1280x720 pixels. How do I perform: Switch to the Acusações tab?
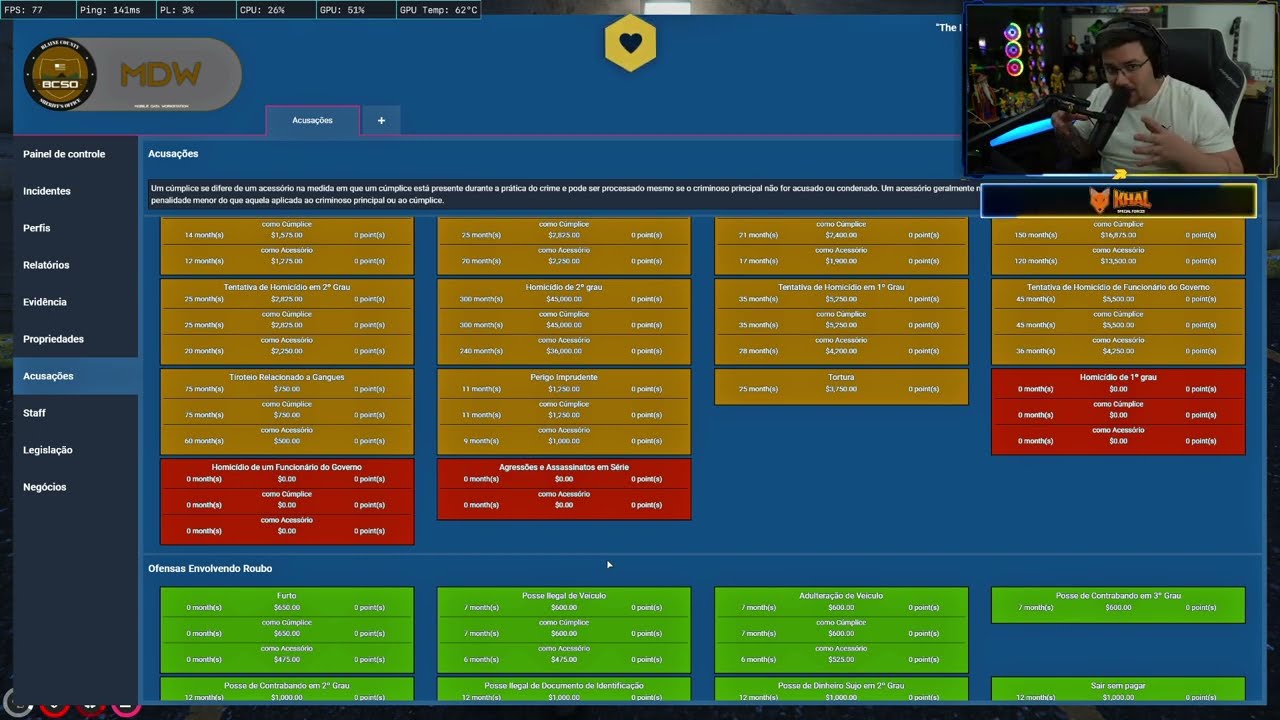click(x=312, y=120)
